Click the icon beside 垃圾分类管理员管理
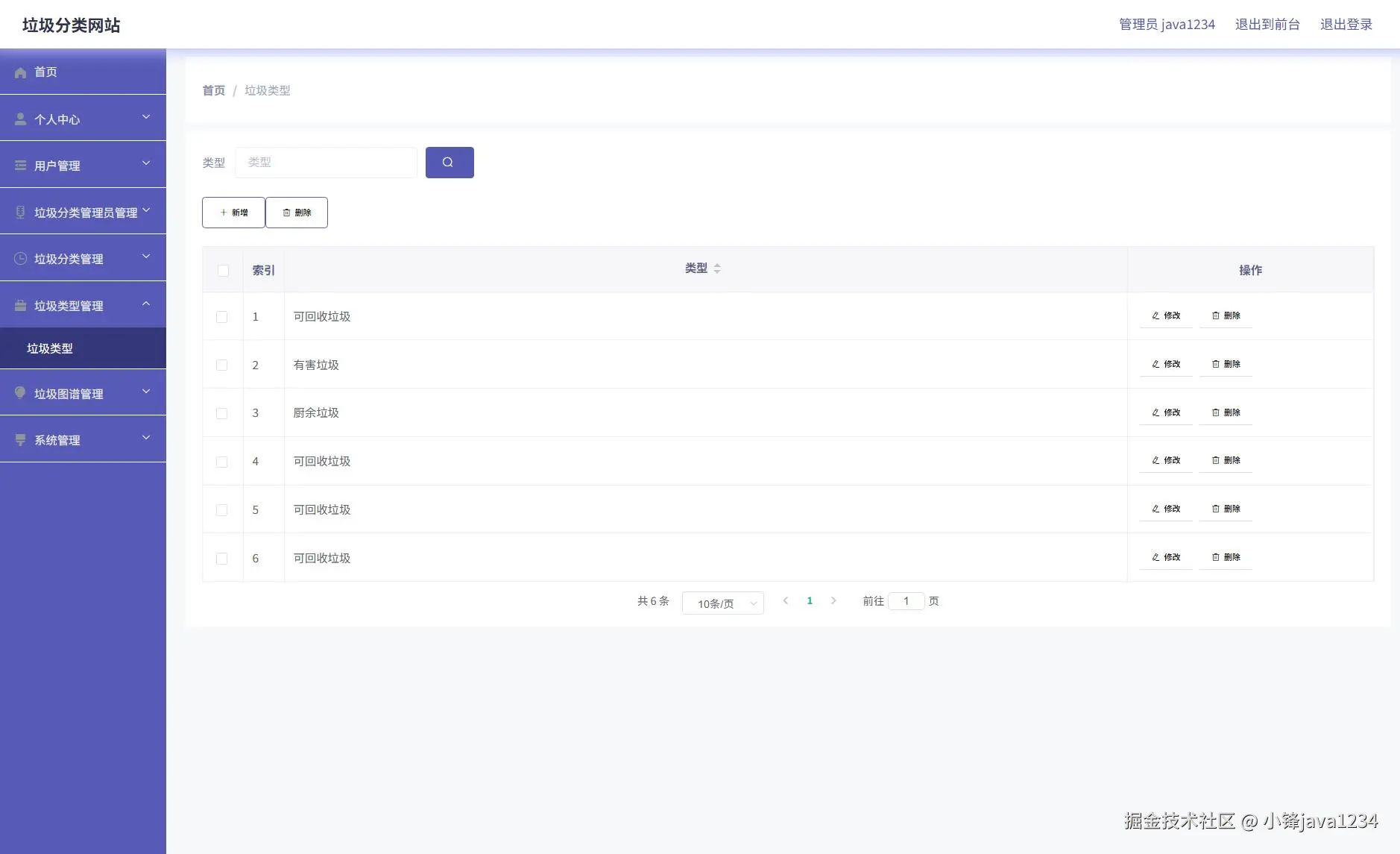 20,213
